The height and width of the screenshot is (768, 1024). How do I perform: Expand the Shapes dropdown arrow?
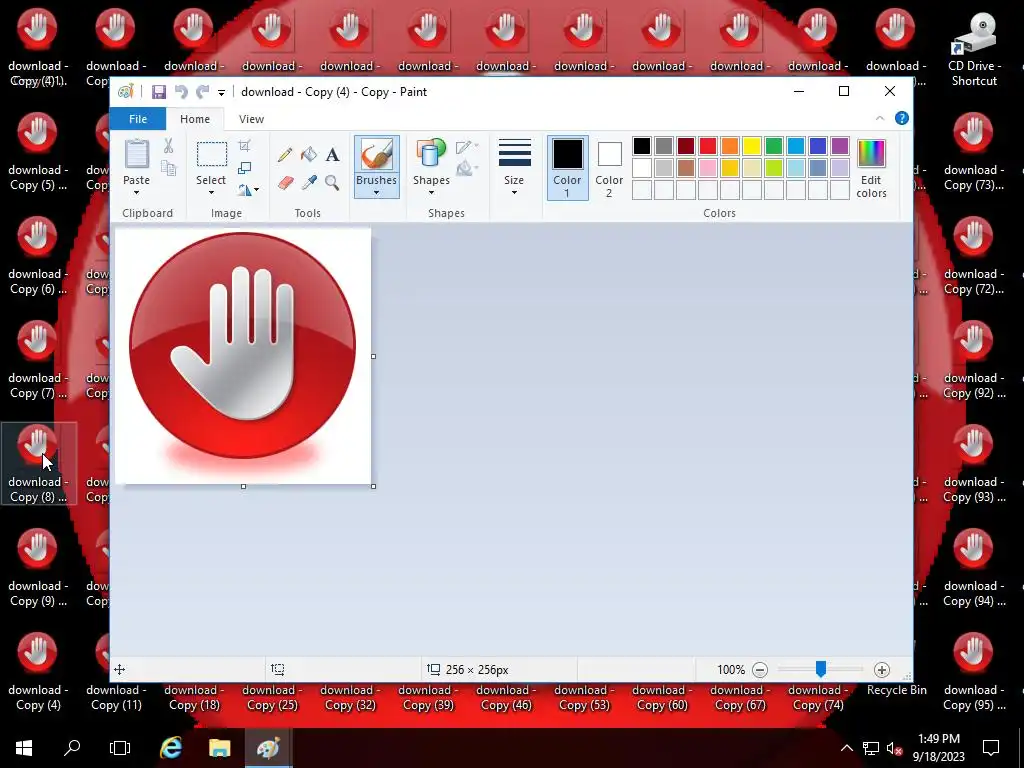pos(431,193)
